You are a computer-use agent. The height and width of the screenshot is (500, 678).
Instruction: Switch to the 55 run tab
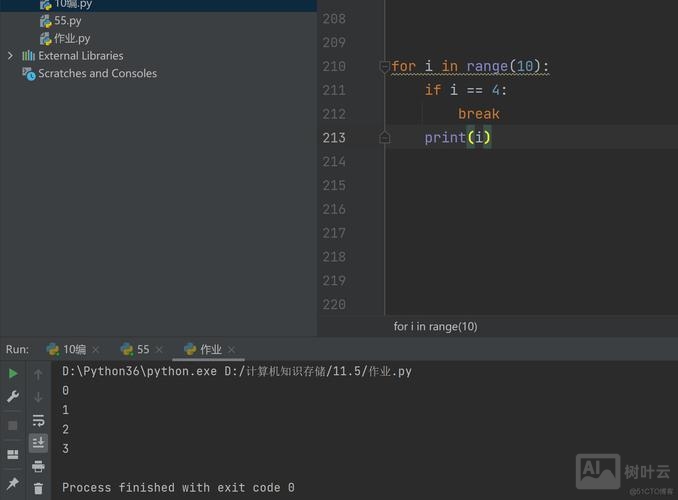[142, 349]
